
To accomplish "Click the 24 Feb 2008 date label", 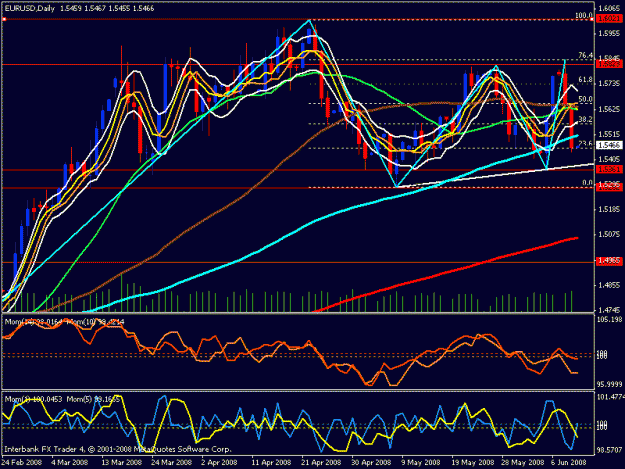I will [22, 462].
